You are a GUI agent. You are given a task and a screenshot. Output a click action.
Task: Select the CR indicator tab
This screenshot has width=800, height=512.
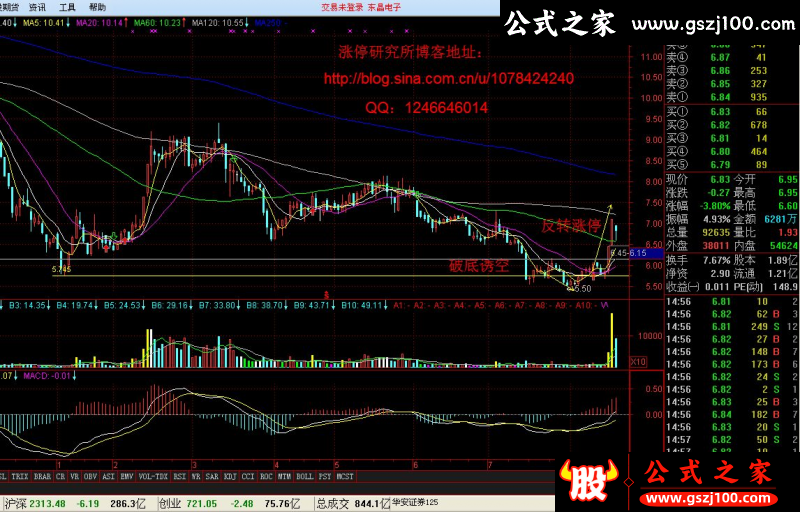[x=60, y=476]
